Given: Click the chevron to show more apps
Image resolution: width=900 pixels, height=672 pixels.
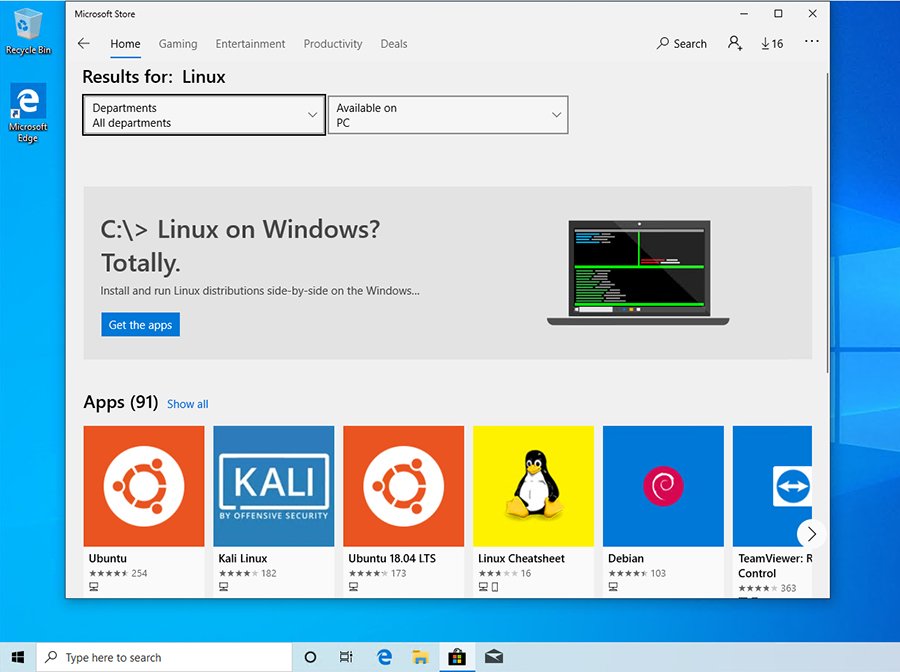Looking at the screenshot, I should pyautogui.click(x=812, y=534).
